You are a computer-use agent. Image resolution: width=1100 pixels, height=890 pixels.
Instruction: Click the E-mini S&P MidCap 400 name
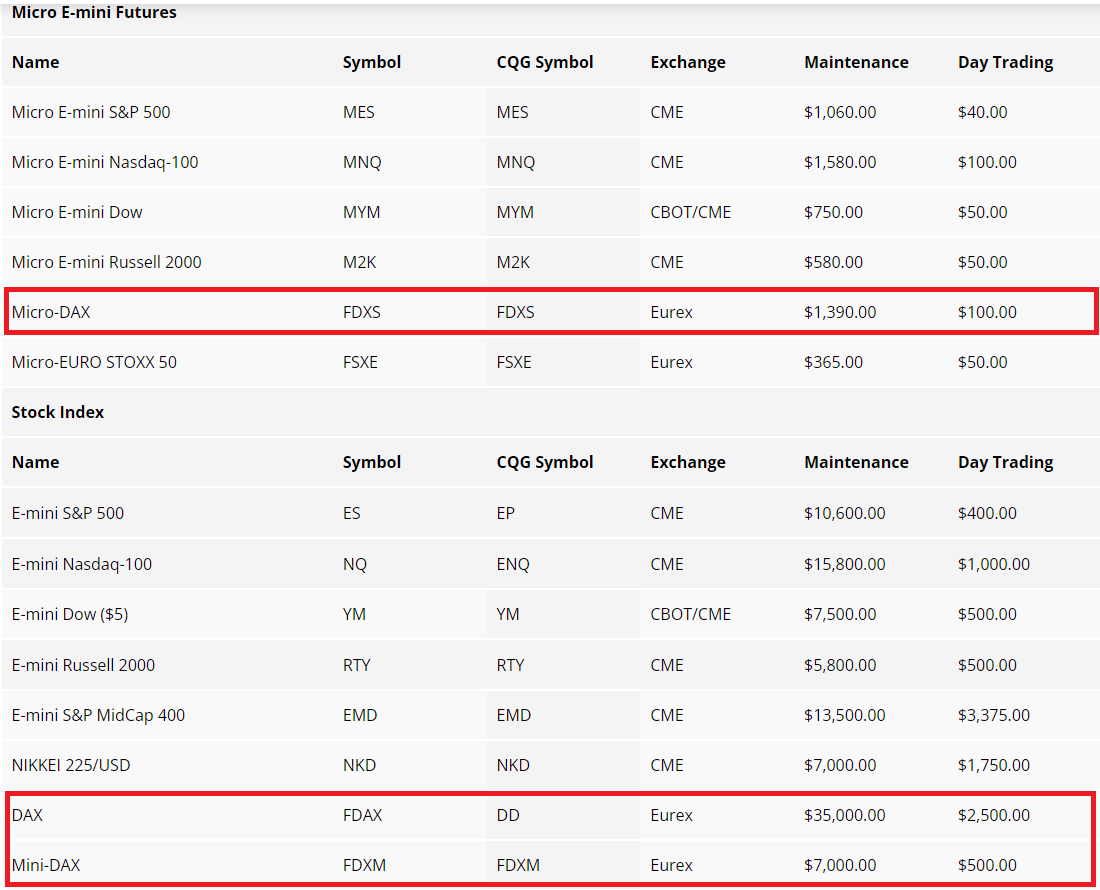[x=98, y=715]
